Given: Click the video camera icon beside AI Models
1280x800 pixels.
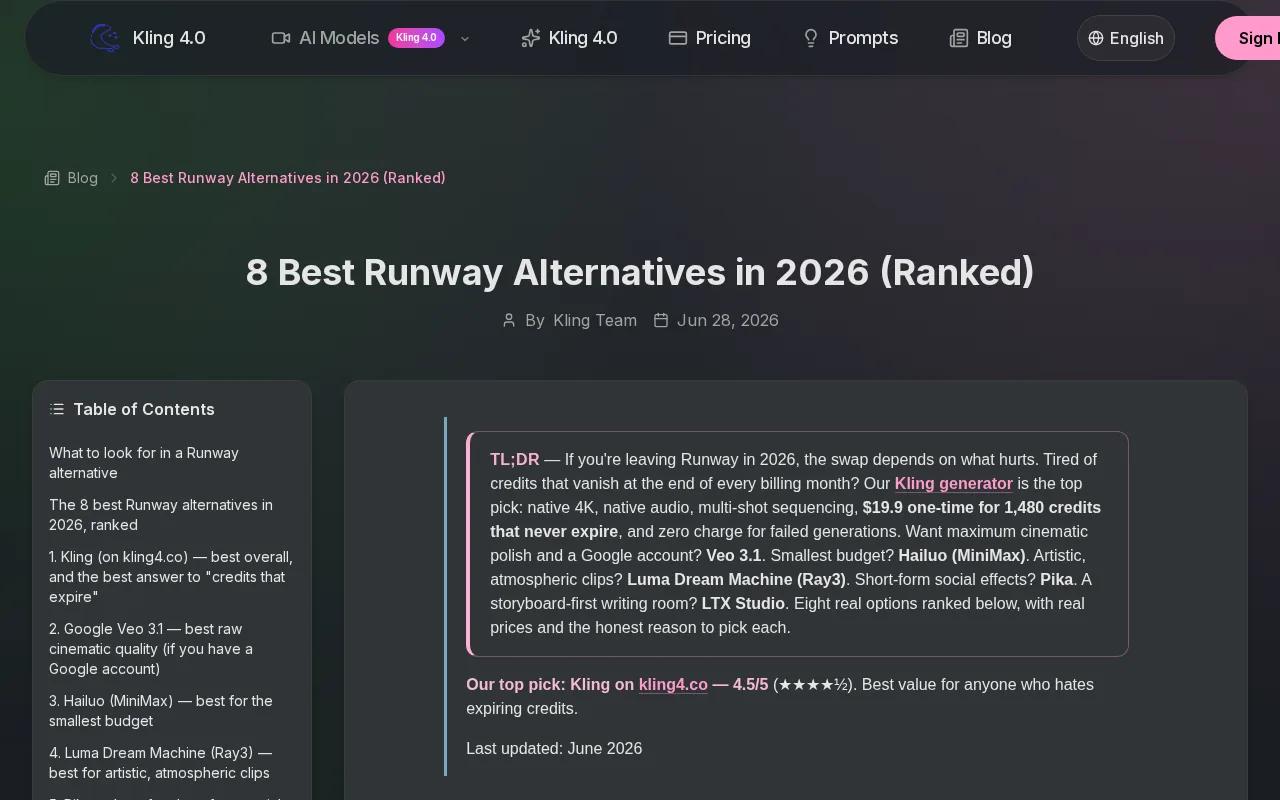Looking at the screenshot, I should coord(280,38).
